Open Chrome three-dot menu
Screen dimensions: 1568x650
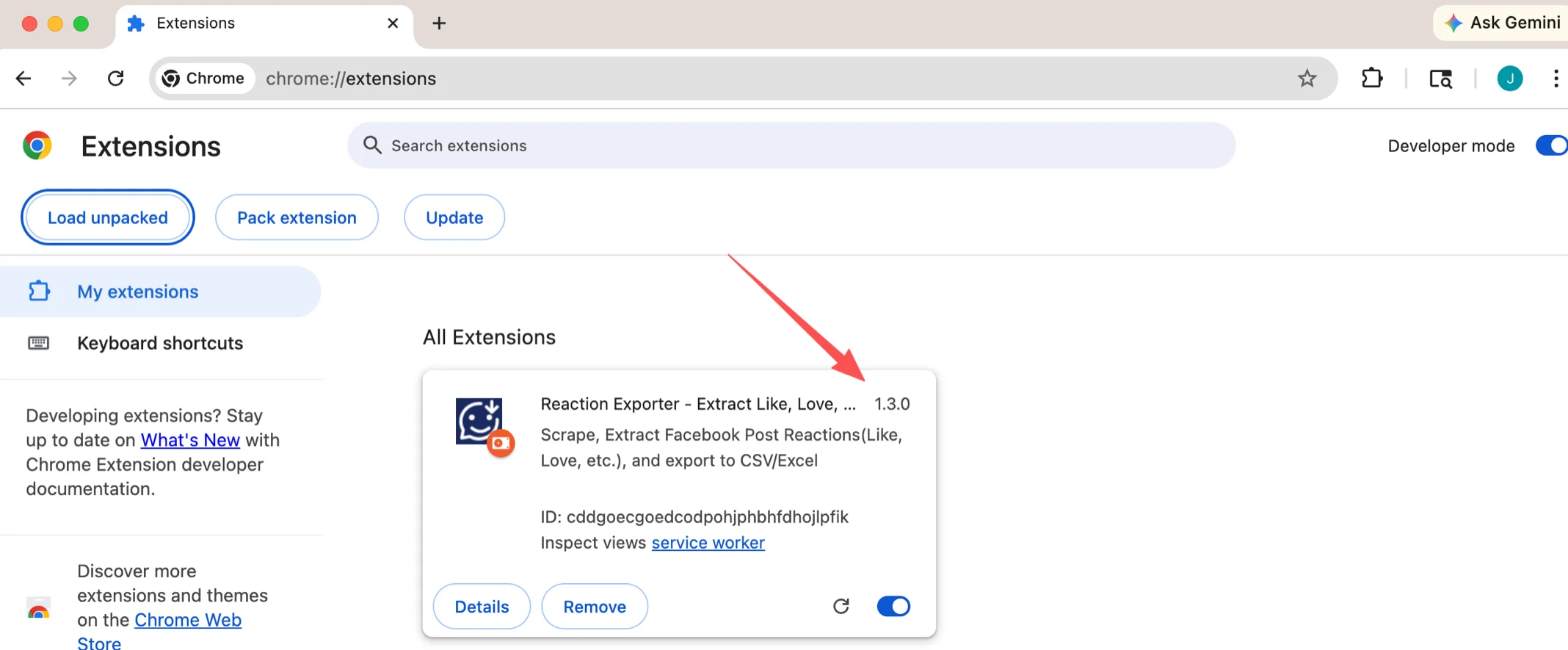(x=1556, y=79)
